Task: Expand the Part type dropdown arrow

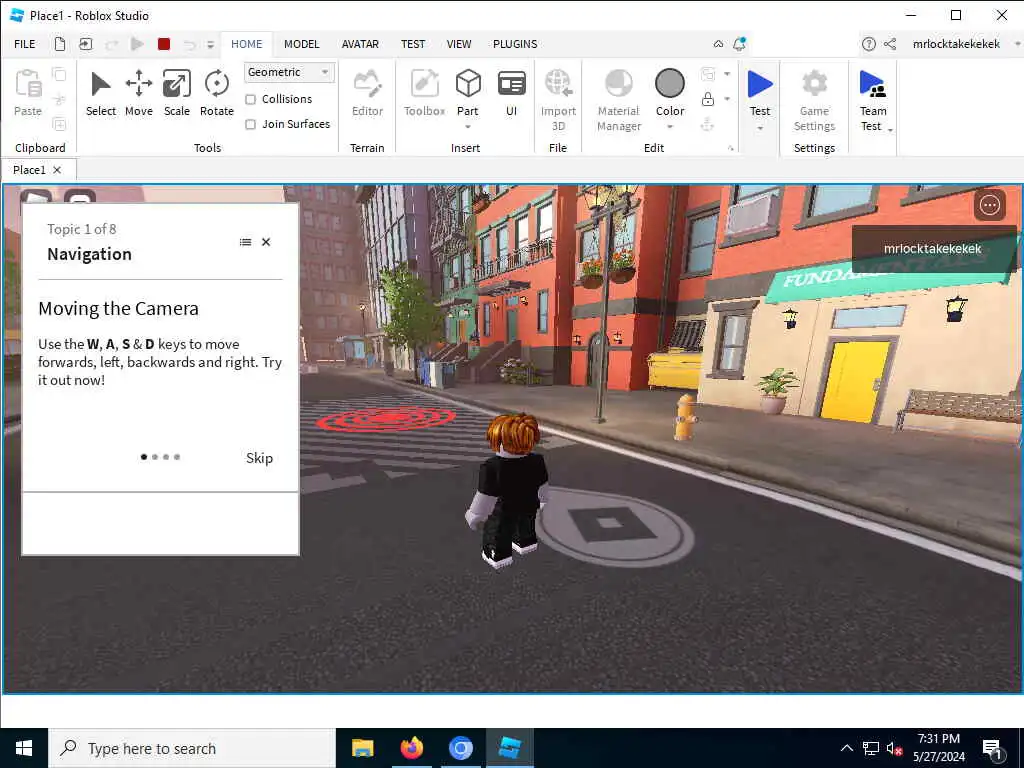Action: click(x=468, y=127)
